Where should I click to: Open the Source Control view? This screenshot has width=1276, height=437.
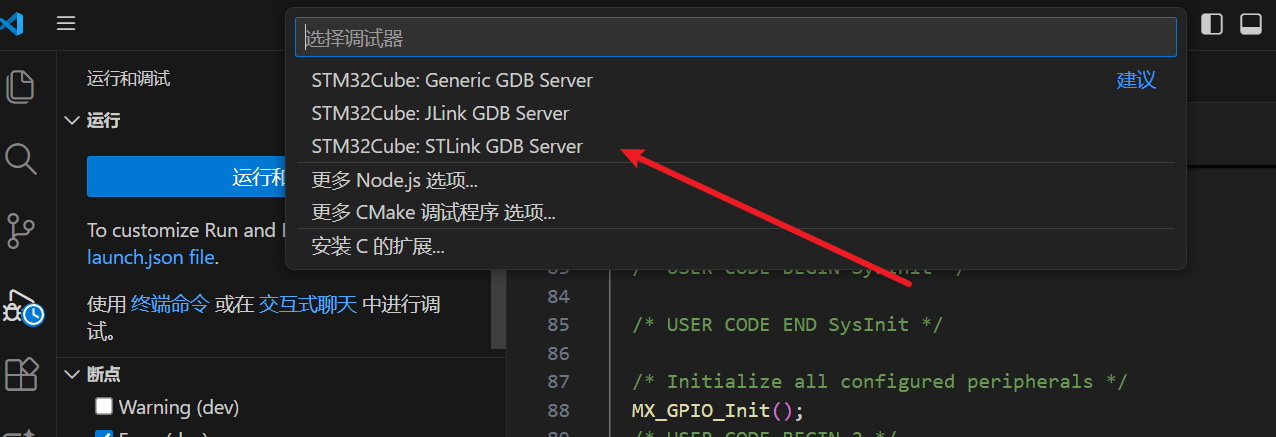pyautogui.click(x=21, y=230)
